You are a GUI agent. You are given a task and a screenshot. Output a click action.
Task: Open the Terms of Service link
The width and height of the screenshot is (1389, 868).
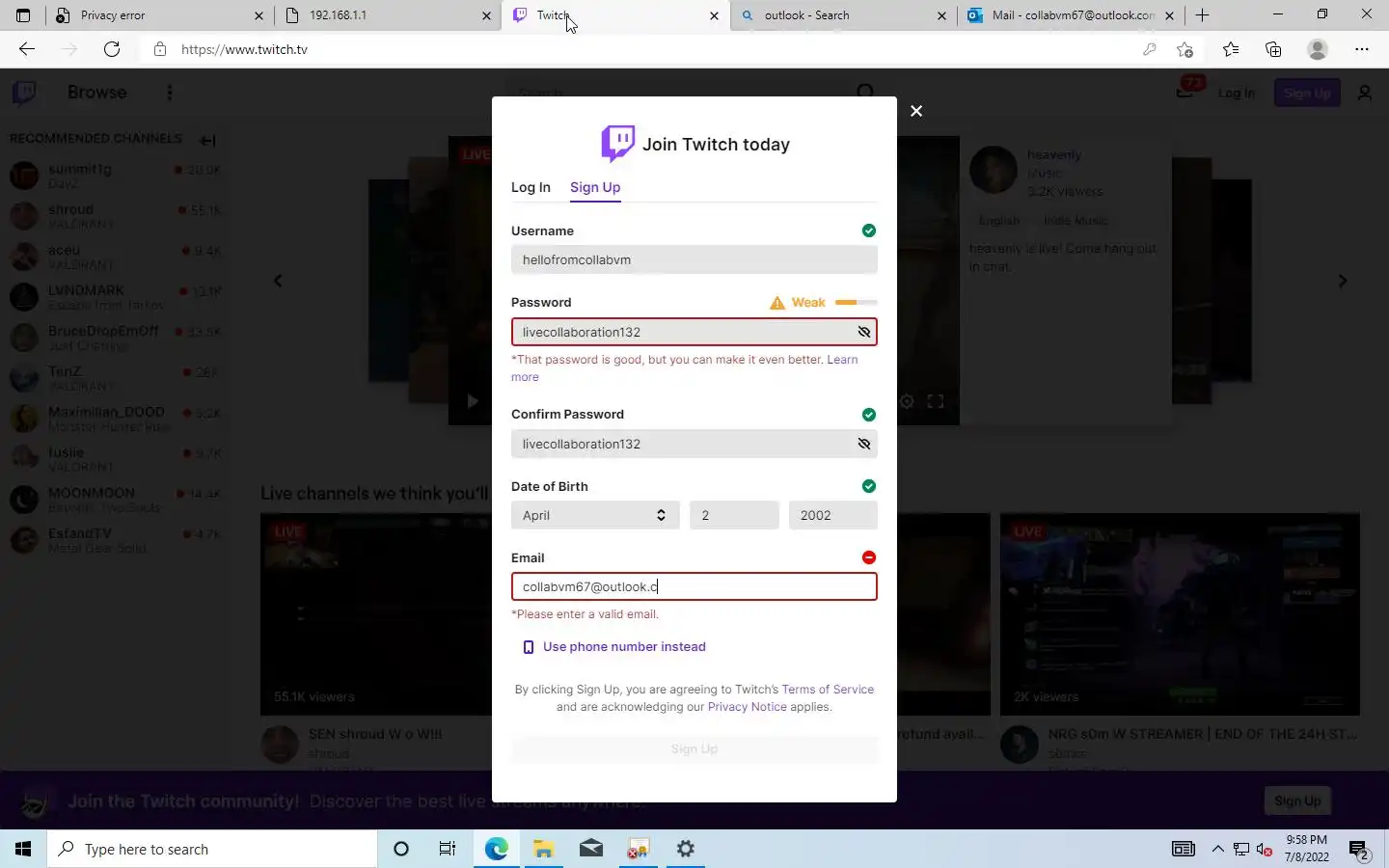pos(828,690)
